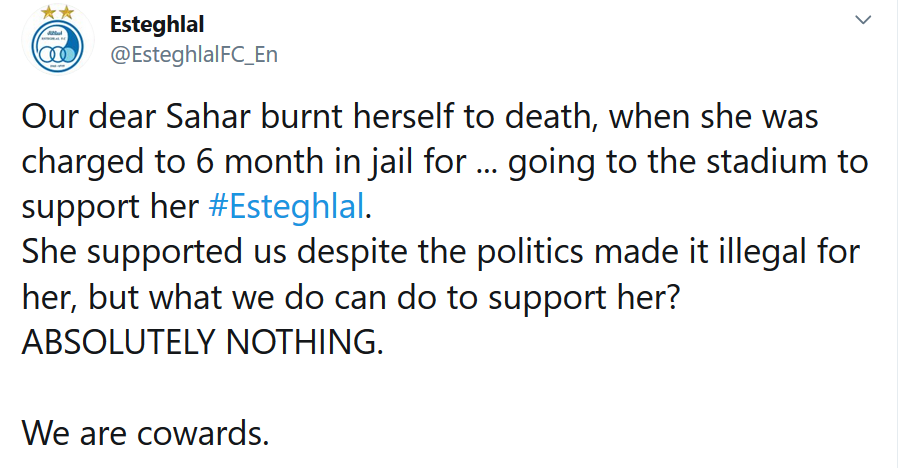Click the words 'support her' before the hashtag
The height and width of the screenshot is (468, 909).
111,206
